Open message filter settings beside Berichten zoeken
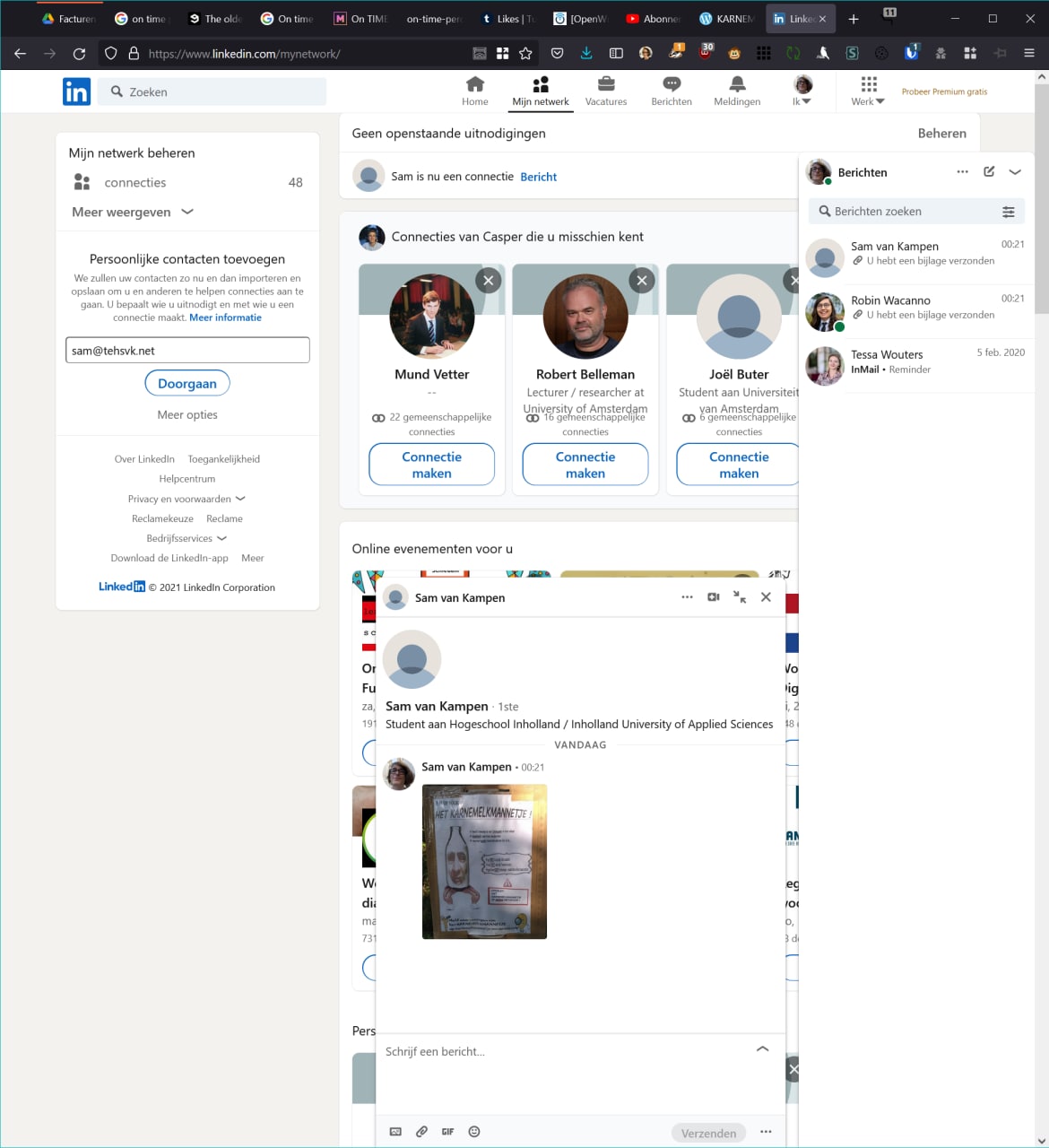 click(x=1009, y=212)
